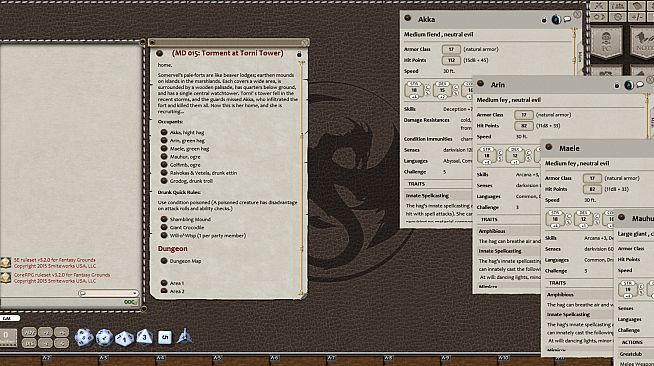The width and height of the screenshot is (654, 366).
Task: Open the +/- modifiers toolbar button
Action: click(x=636, y=17)
